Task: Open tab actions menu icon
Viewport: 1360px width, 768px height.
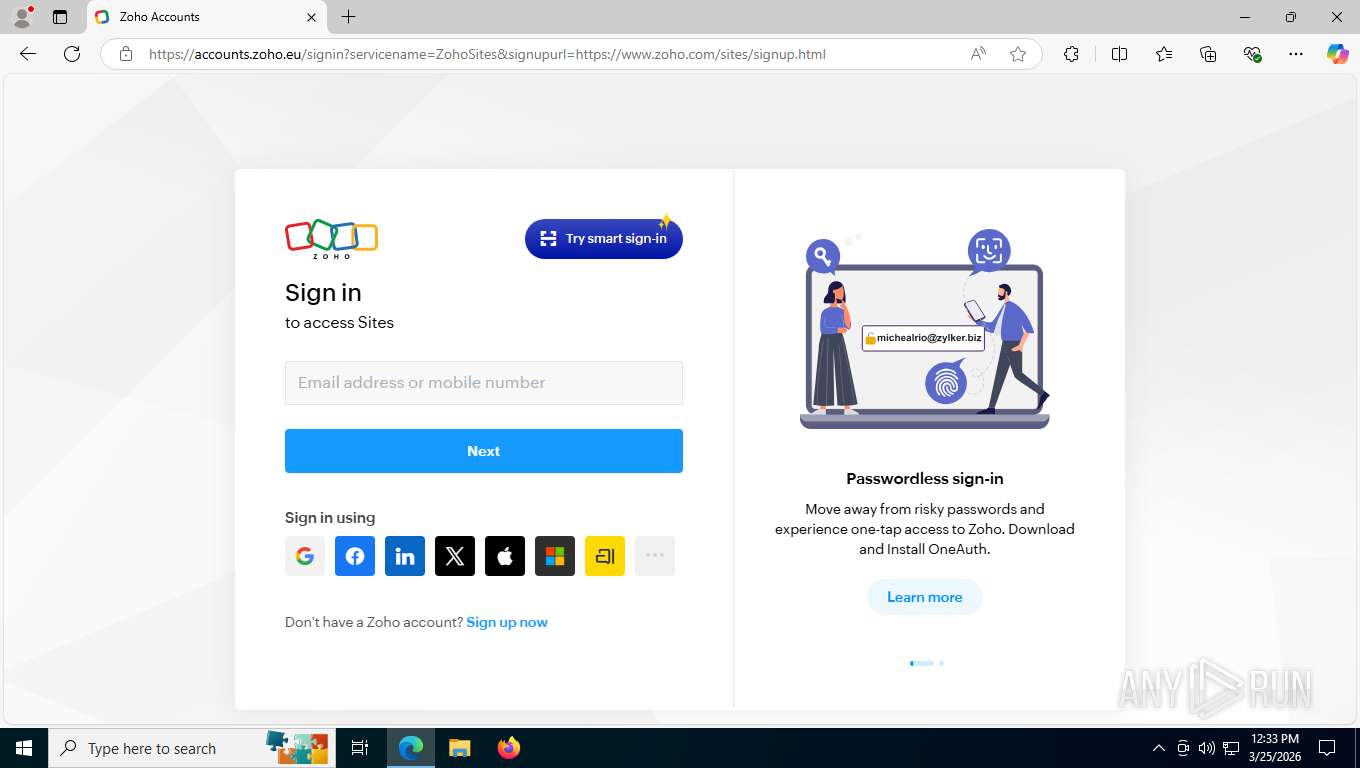Action: pos(60,17)
